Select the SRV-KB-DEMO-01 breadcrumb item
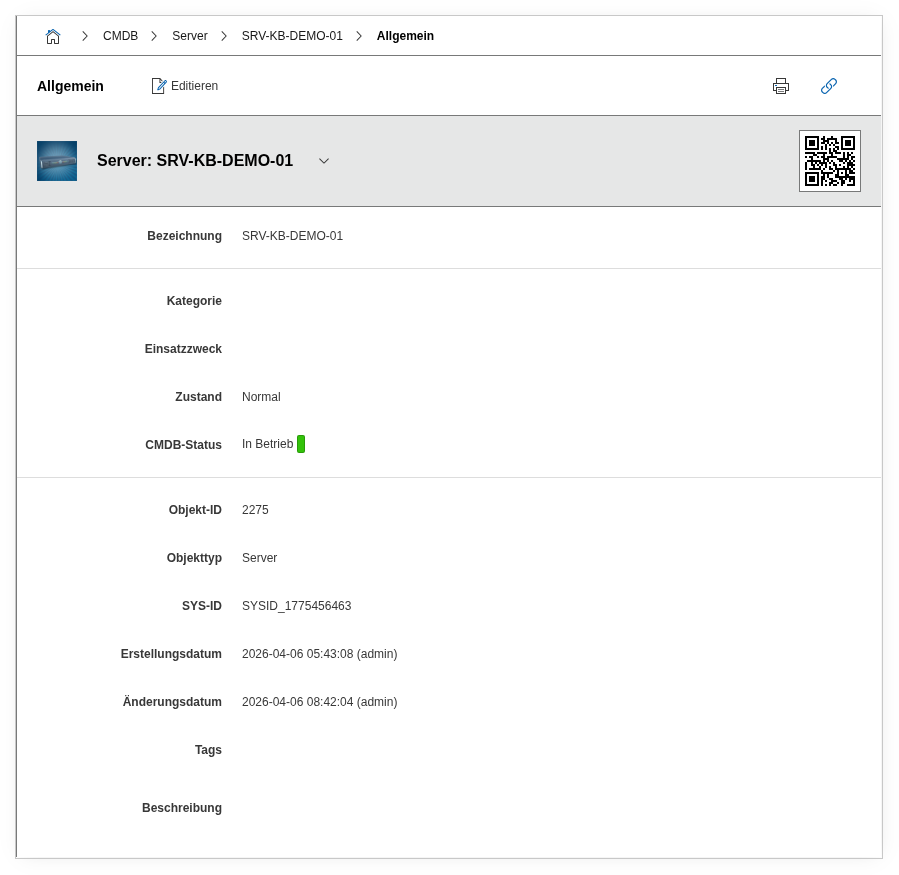Viewport: 899px width, 875px height. pyautogui.click(x=292, y=36)
